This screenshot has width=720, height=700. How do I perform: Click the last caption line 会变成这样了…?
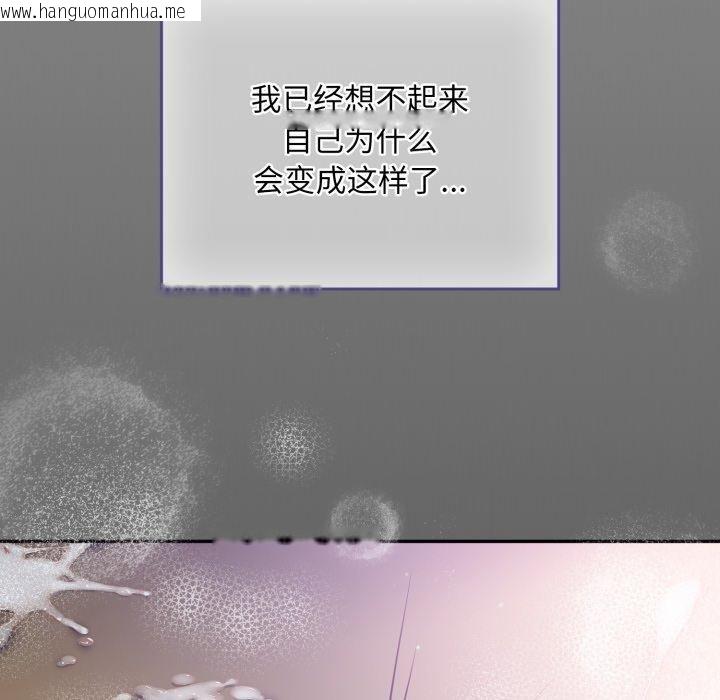pyautogui.click(x=359, y=182)
